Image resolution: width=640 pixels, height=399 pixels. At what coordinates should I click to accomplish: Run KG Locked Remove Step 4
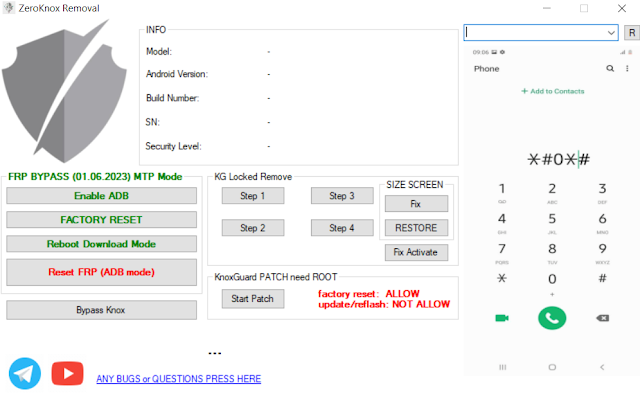click(x=342, y=228)
